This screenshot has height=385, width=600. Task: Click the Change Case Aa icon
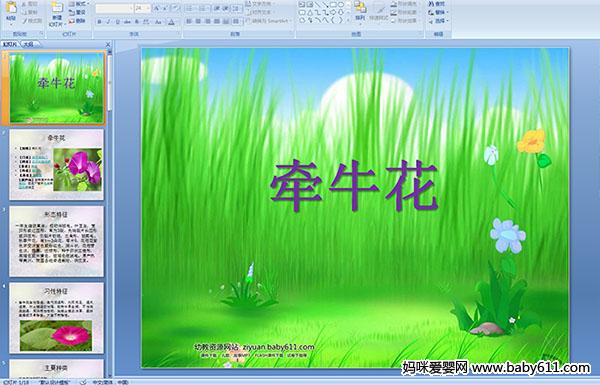(158, 22)
